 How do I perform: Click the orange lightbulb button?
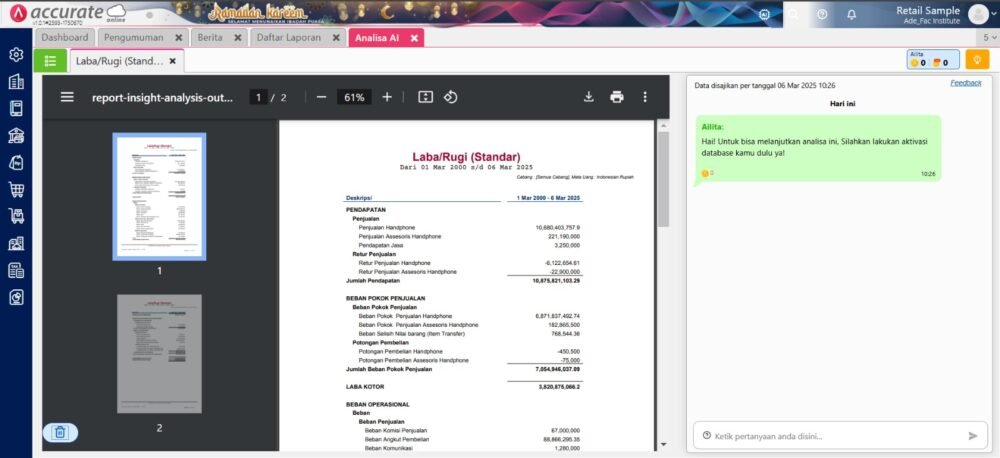tap(977, 61)
